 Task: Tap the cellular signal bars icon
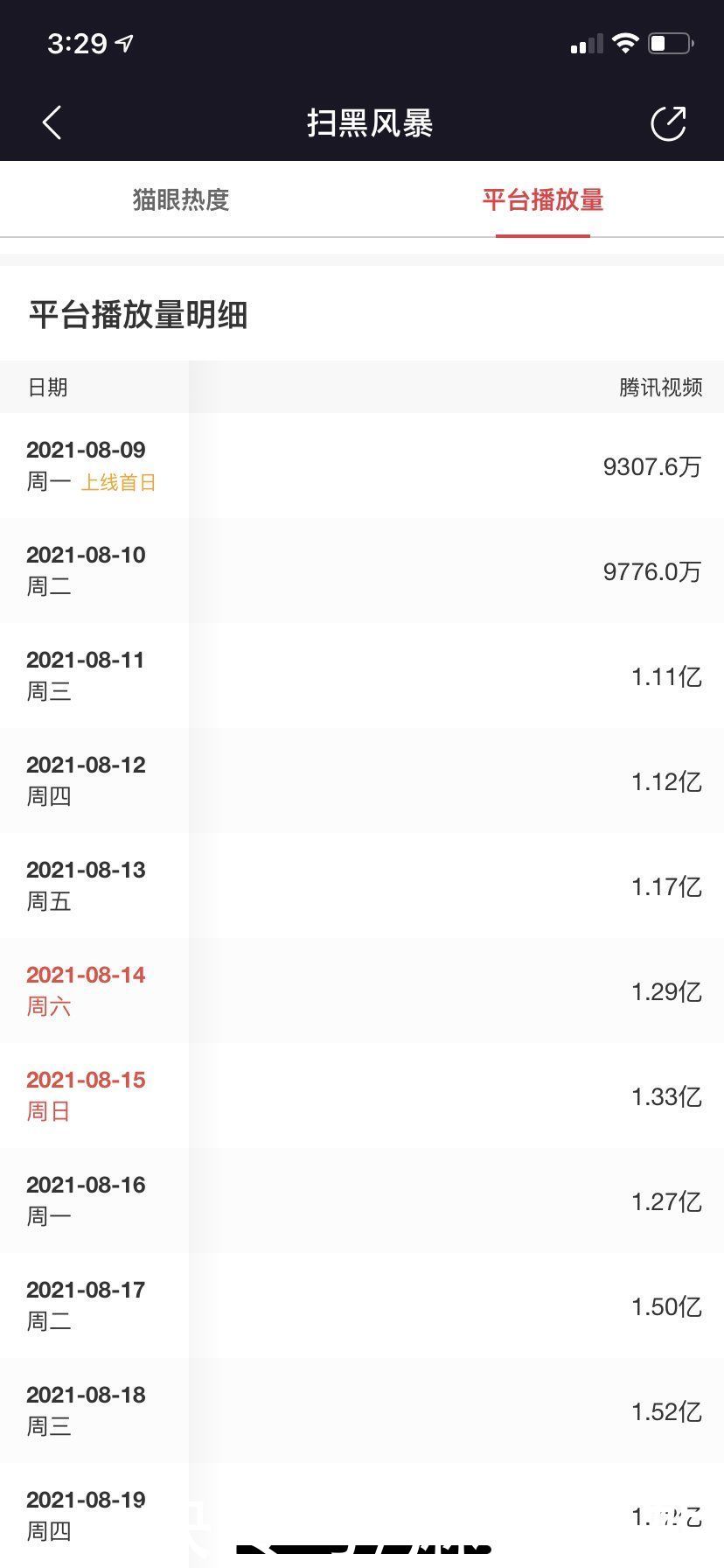[x=587, y=44]
